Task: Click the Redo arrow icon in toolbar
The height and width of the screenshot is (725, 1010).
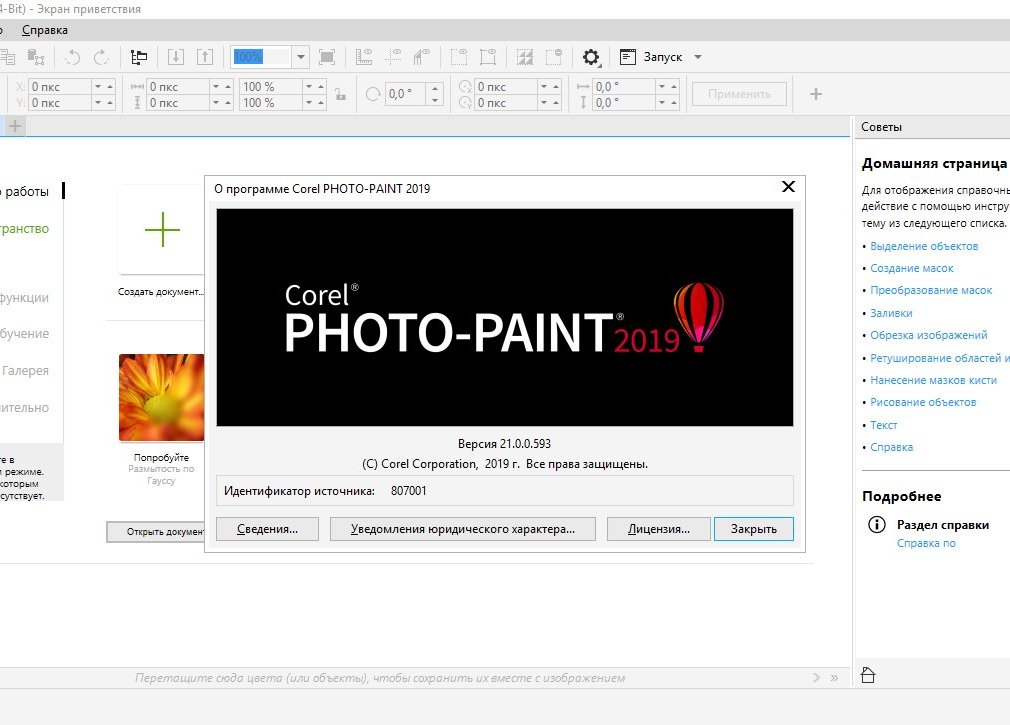Action: (x=101, y=57)
